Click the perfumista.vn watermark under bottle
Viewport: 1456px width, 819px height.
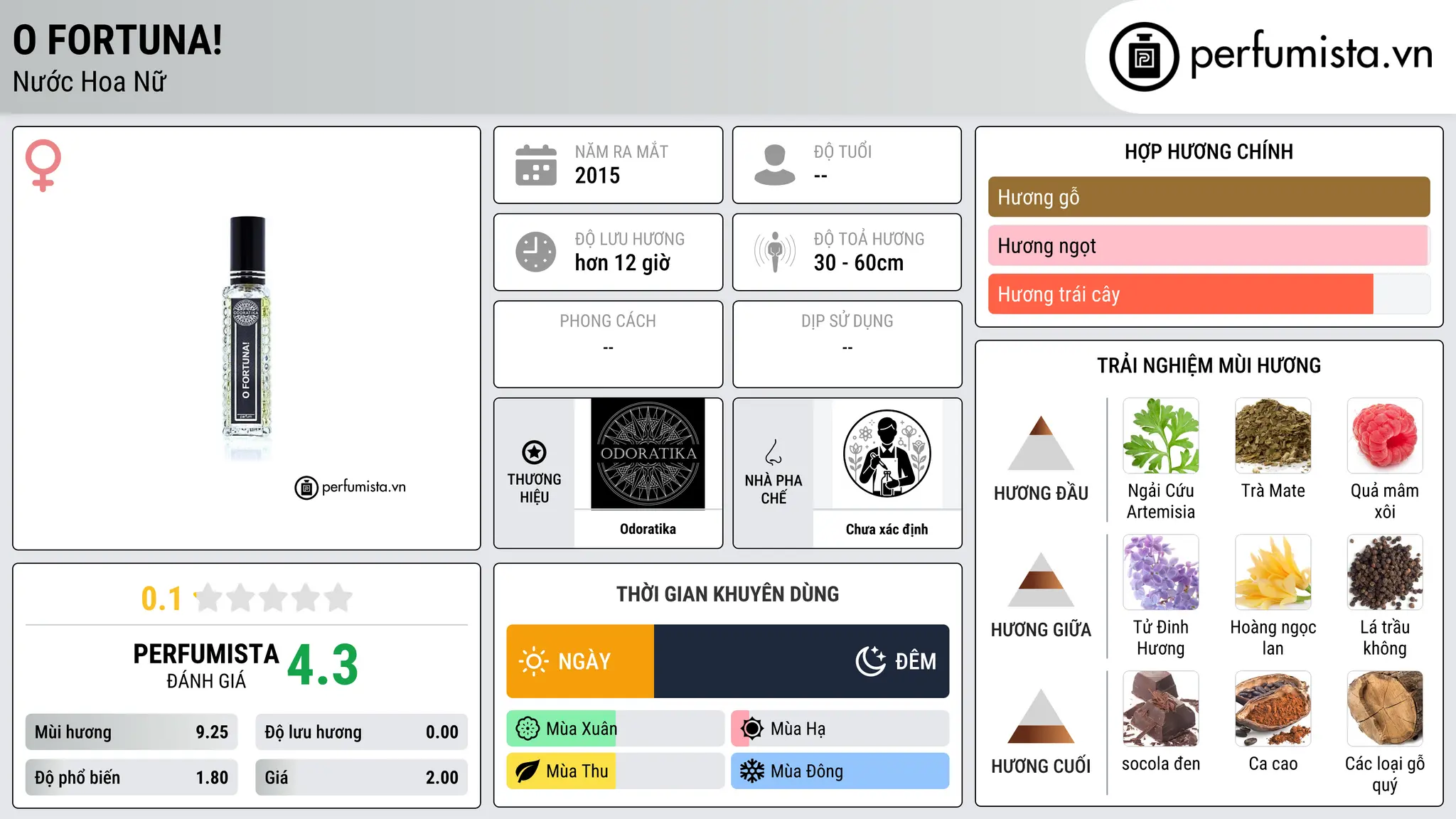coord(350,487)
